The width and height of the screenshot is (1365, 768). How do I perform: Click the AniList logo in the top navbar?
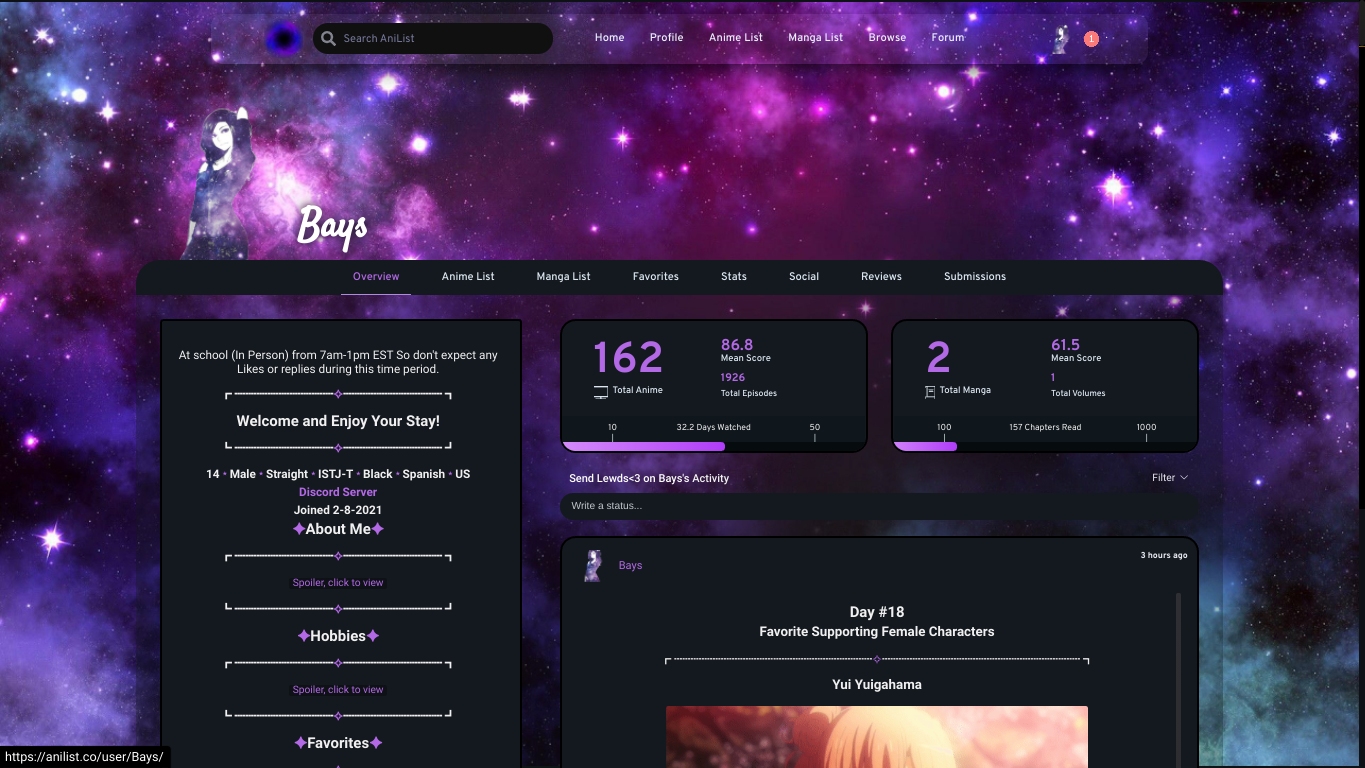(282, 38)
